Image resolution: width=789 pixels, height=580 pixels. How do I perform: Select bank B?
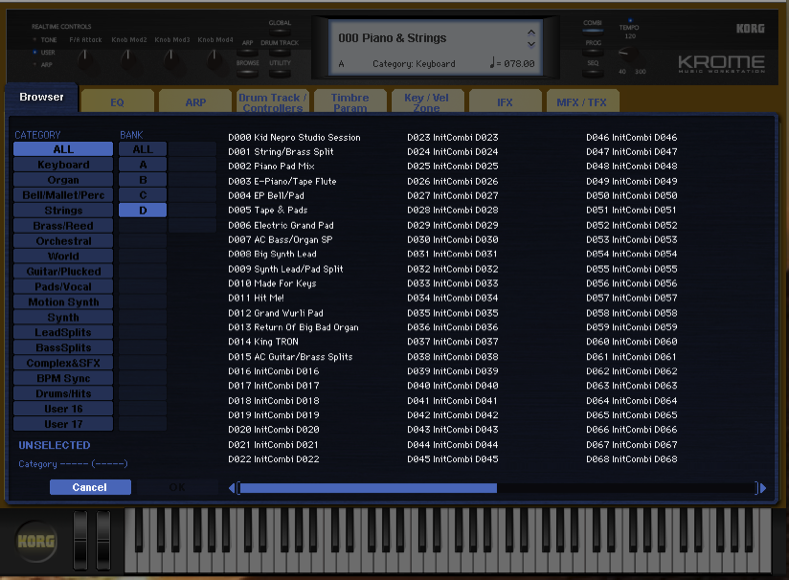pyautogui.click(x=143, y=180)
